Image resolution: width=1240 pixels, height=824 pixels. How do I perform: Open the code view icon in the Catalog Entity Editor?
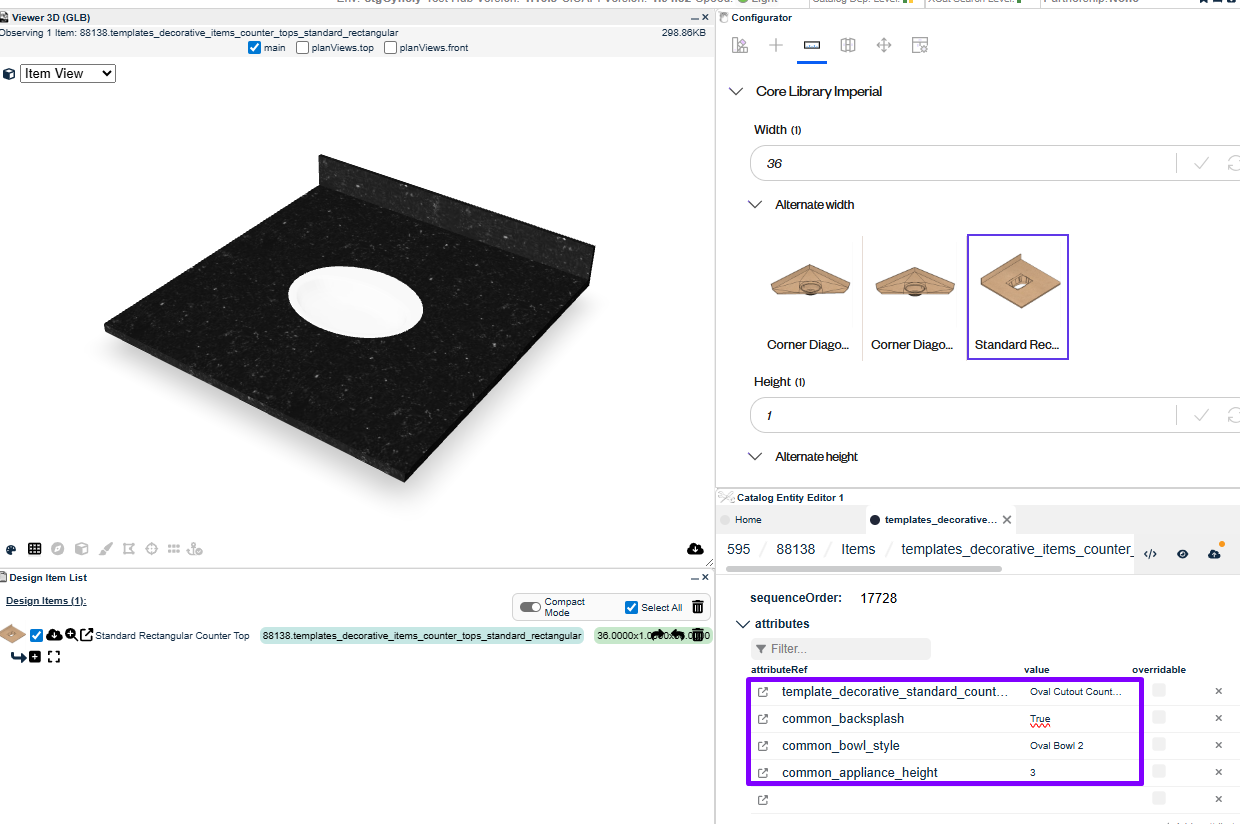1150,553
